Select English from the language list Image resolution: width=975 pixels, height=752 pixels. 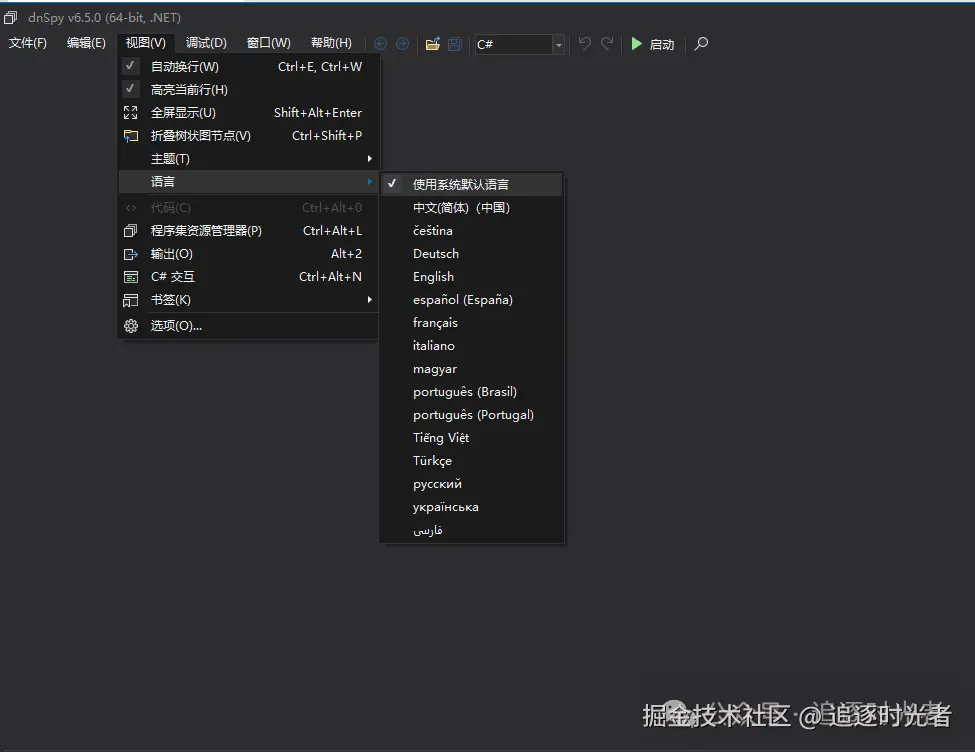[x=433, y=276]
